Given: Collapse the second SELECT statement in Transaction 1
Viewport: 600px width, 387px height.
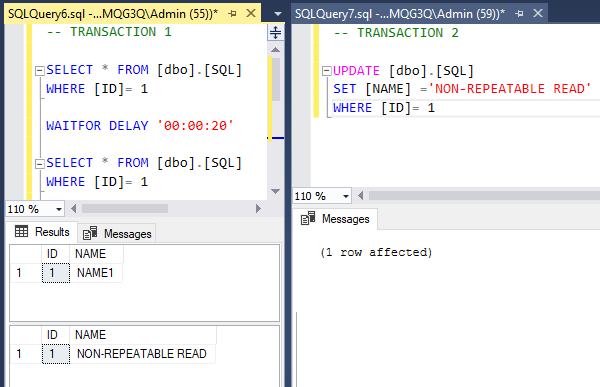Looking at the screenshot, I should click(x=39, y=164).
